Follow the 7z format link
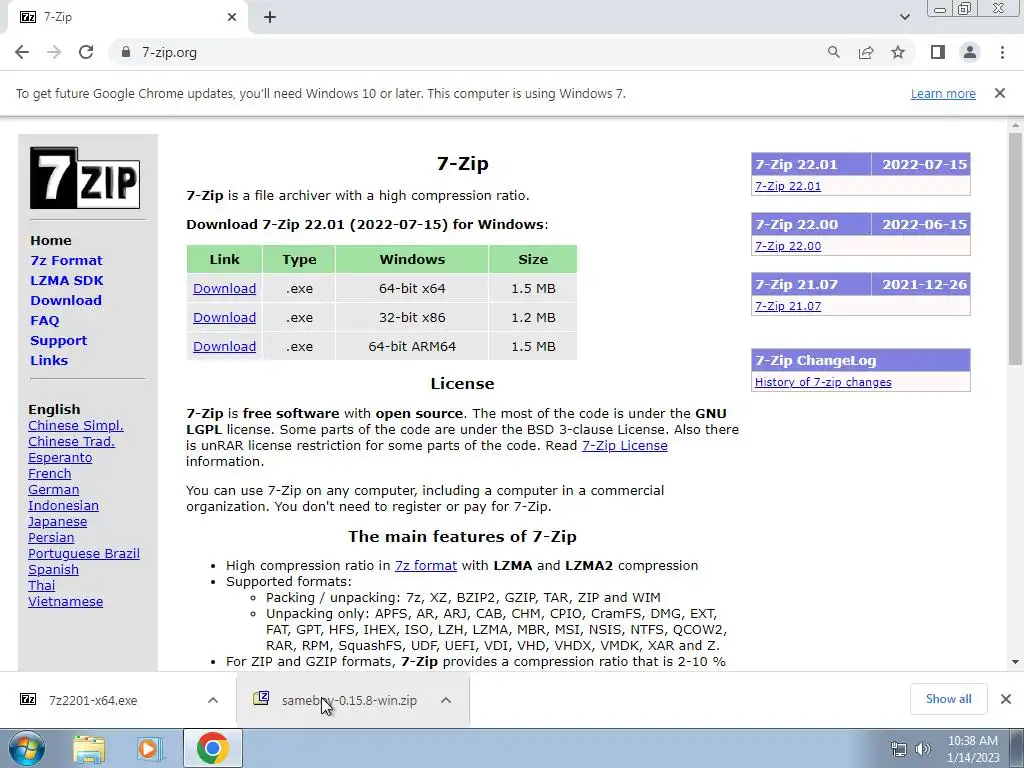 pos(426,566)
